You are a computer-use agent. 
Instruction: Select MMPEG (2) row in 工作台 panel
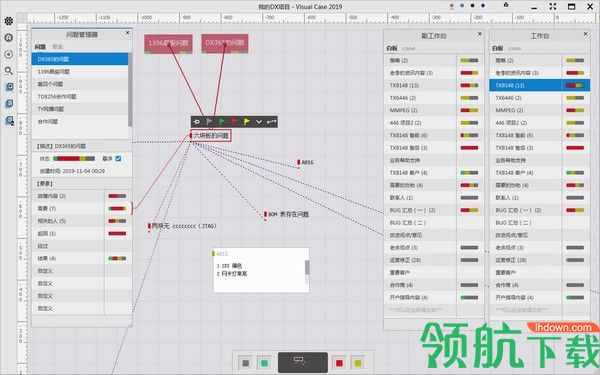(x=540, y=110)
